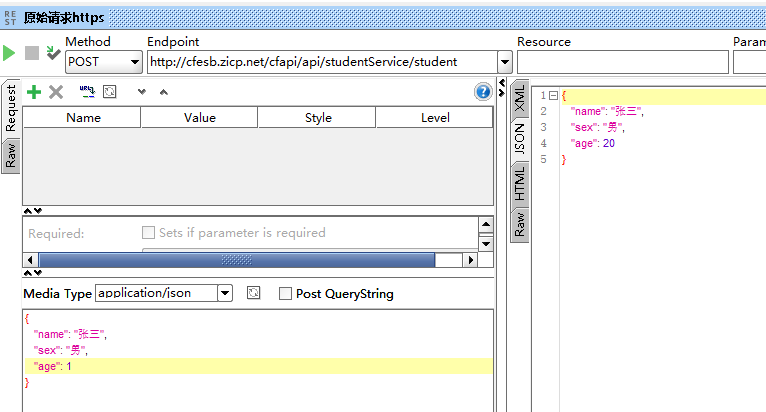Expand the Endpoint URL dropdown
The height and width of the screenshot is (412, 766).
[x=505, y=62]
